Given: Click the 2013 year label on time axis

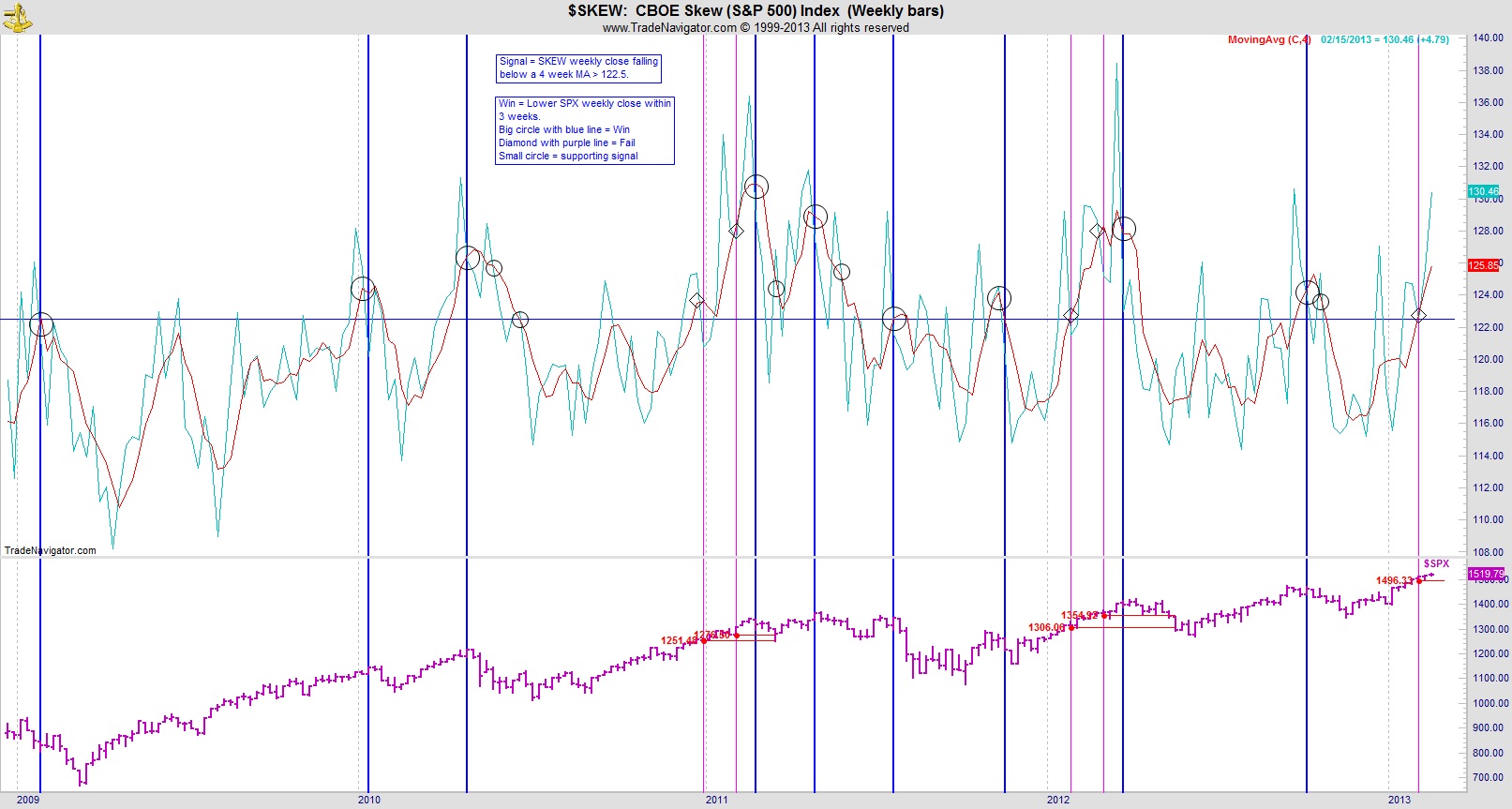Looking at the screenshot, I should tap(1400, 800).
